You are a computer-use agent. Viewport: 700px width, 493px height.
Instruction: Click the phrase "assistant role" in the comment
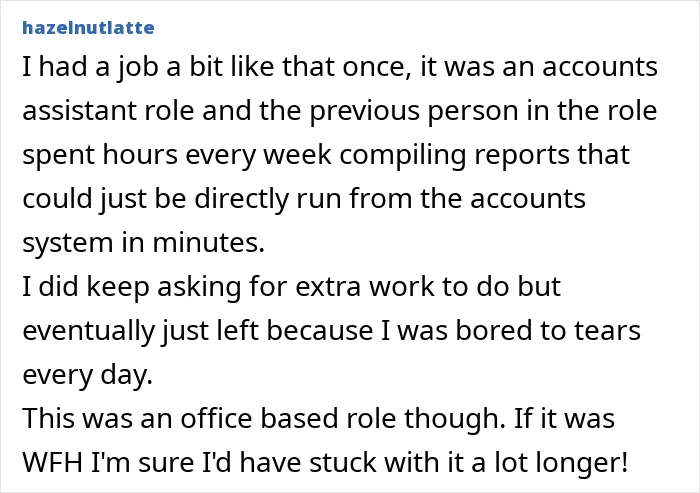pos(108,111)
